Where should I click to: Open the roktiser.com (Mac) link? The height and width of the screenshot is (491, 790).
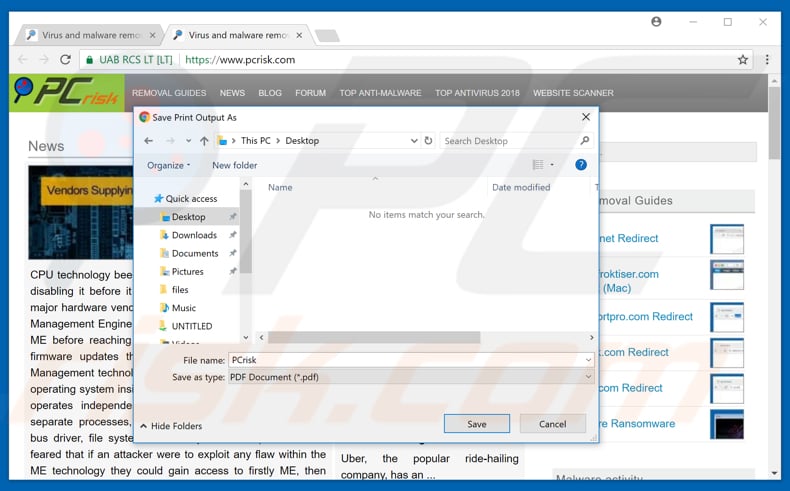(x=629, y=281)
